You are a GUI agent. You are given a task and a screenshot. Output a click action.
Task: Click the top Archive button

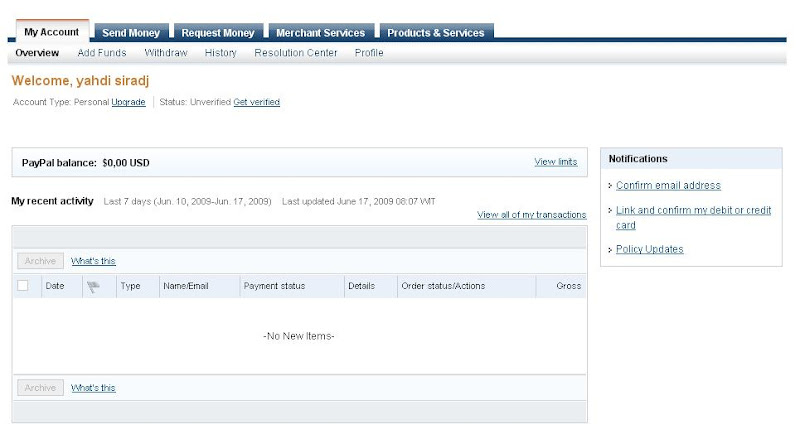coord(40,261)
